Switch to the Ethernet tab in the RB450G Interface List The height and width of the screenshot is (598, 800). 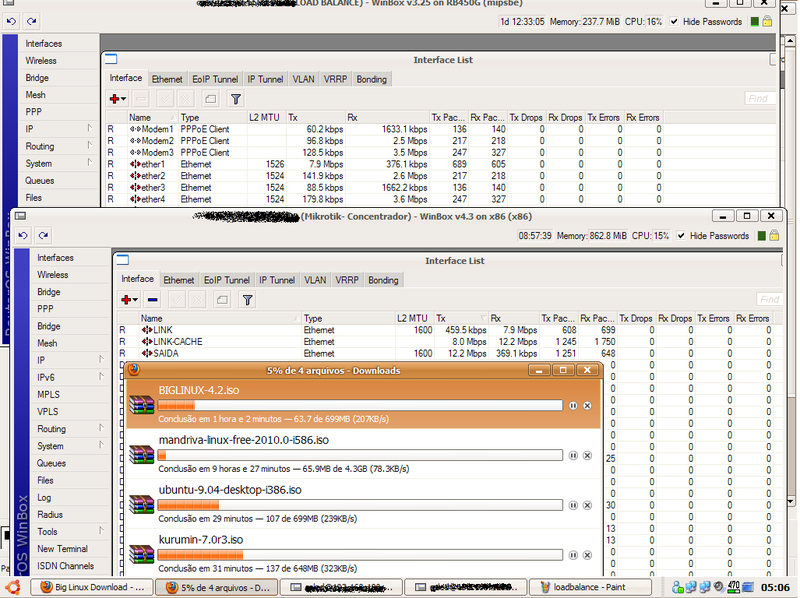167,79
